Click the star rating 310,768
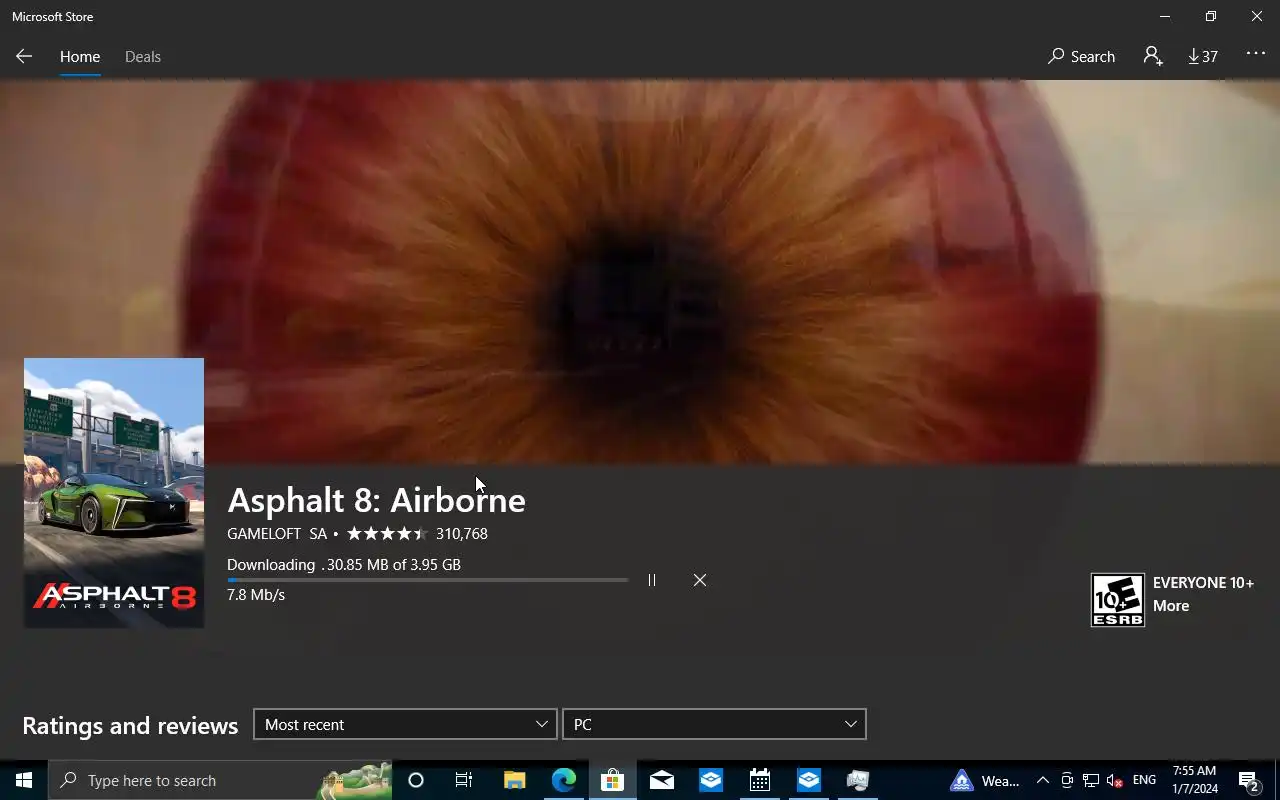 coord(417,534)
